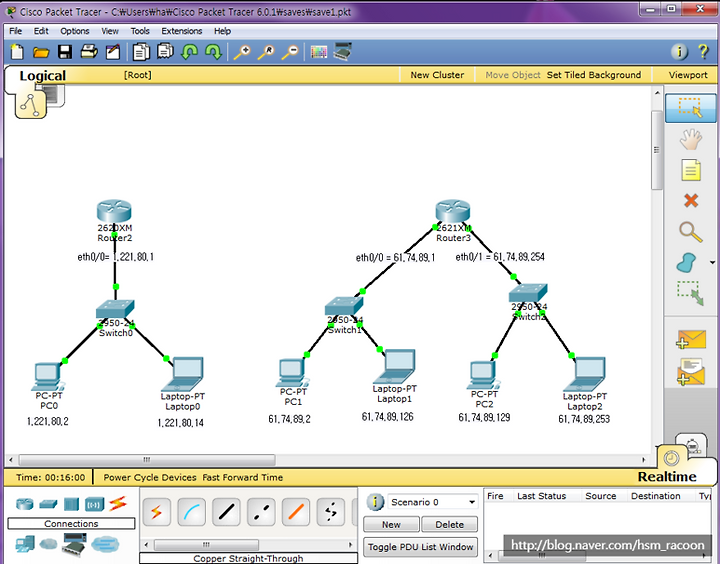Choose the Draw Polygon shape tool
The height and width of the screenshot is (564, 720).
pyautogui.click(x=687, y=263)
